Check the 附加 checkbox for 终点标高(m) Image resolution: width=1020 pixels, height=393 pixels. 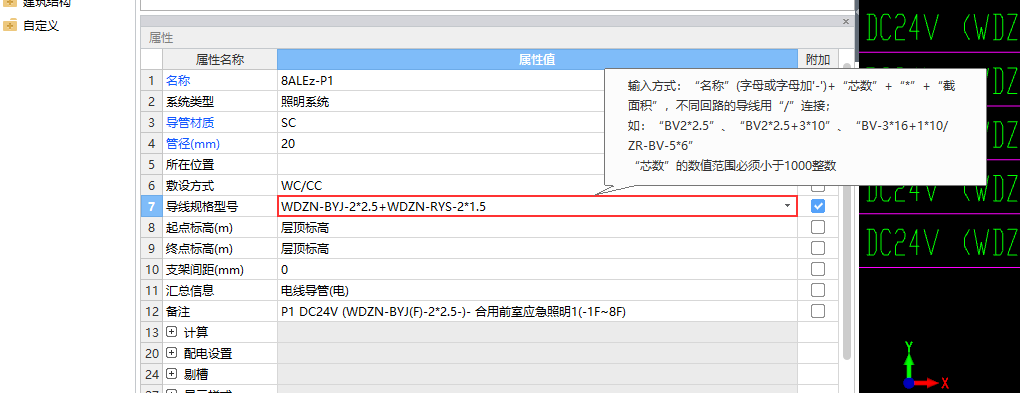(818, 248)
